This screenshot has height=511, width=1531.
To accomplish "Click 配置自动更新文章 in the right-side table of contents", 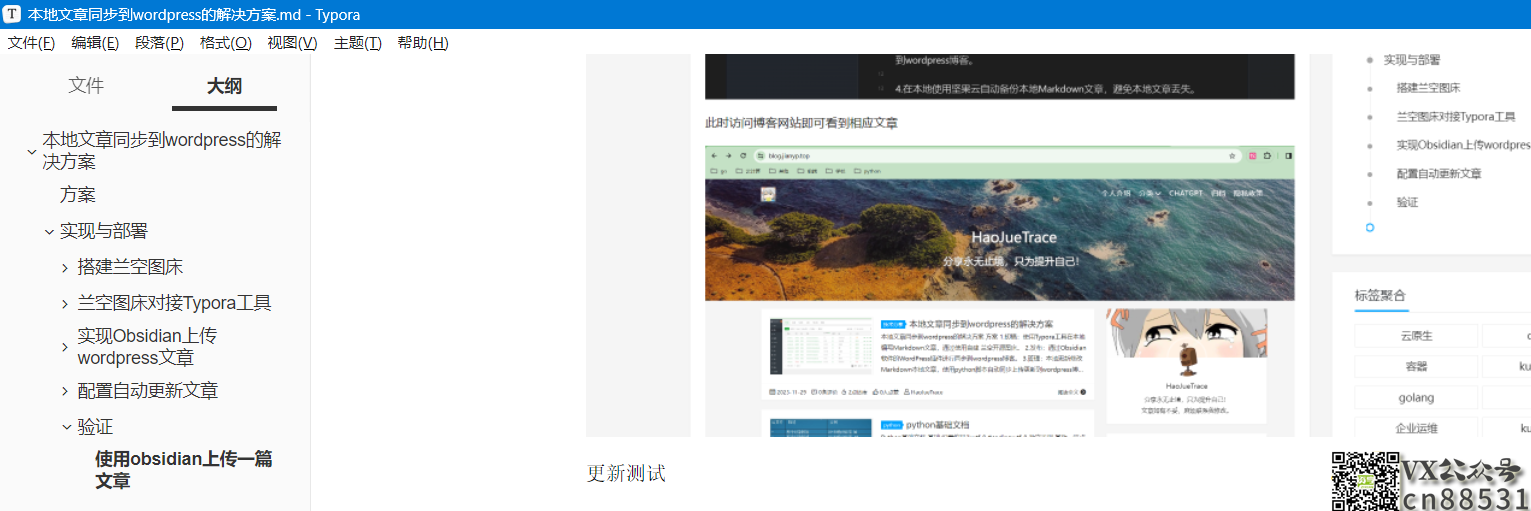I will [x=1439, y=173].
